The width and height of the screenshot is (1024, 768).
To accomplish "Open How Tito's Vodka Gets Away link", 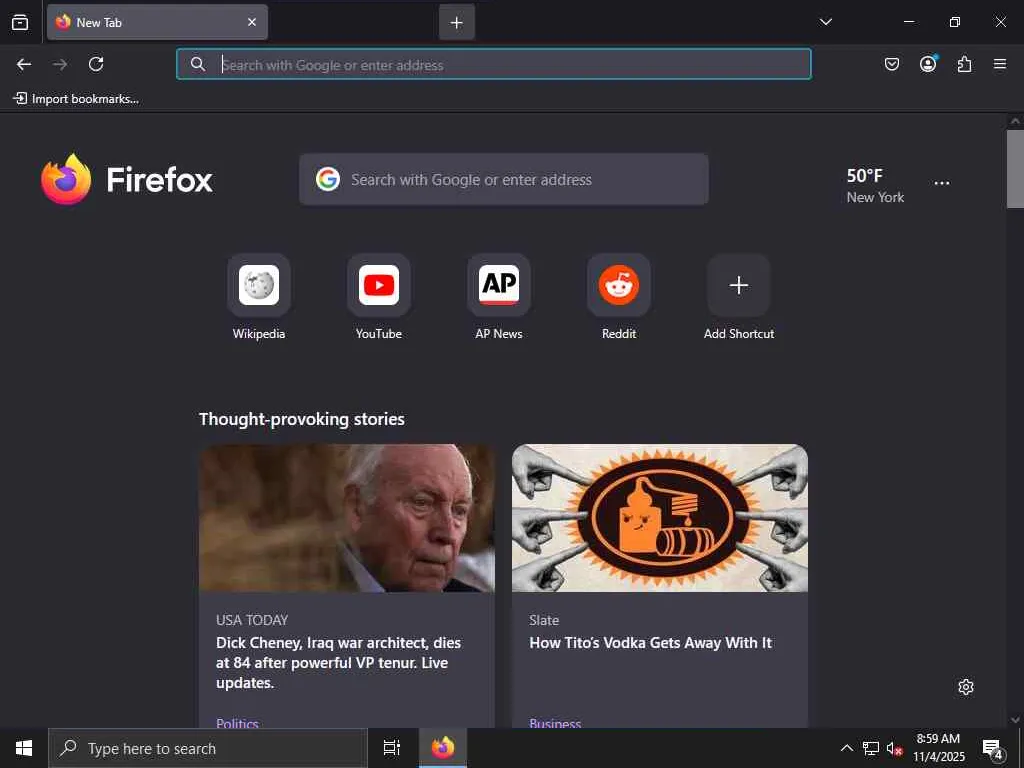I will click(650, 643).
